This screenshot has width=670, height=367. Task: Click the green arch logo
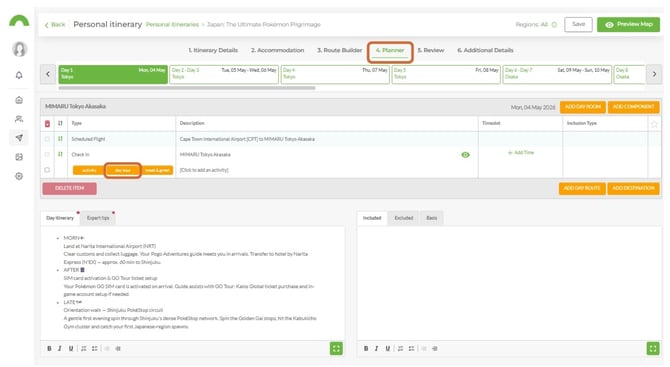click(19, 21)
